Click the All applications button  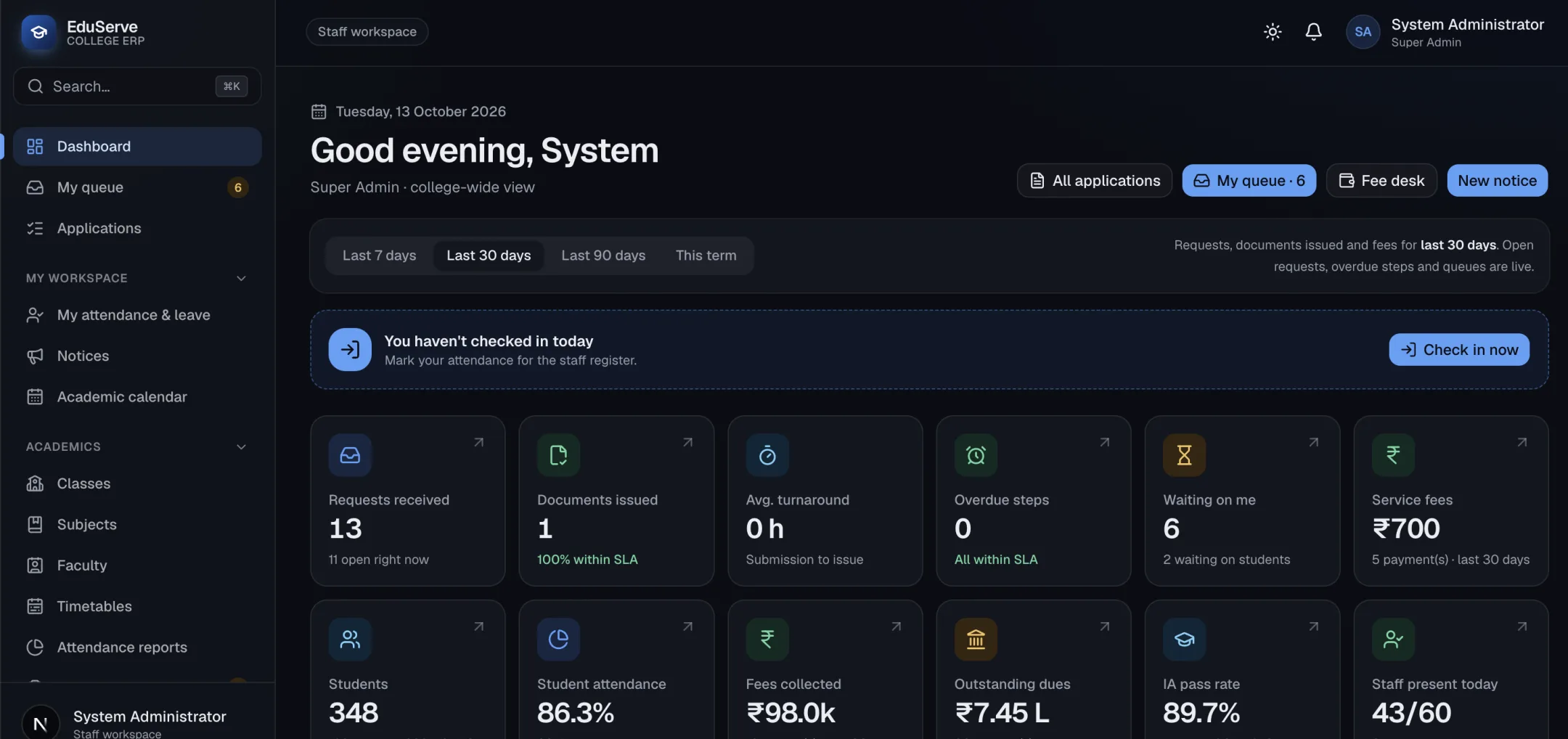pyautogui.click(x=1095, y=181)
